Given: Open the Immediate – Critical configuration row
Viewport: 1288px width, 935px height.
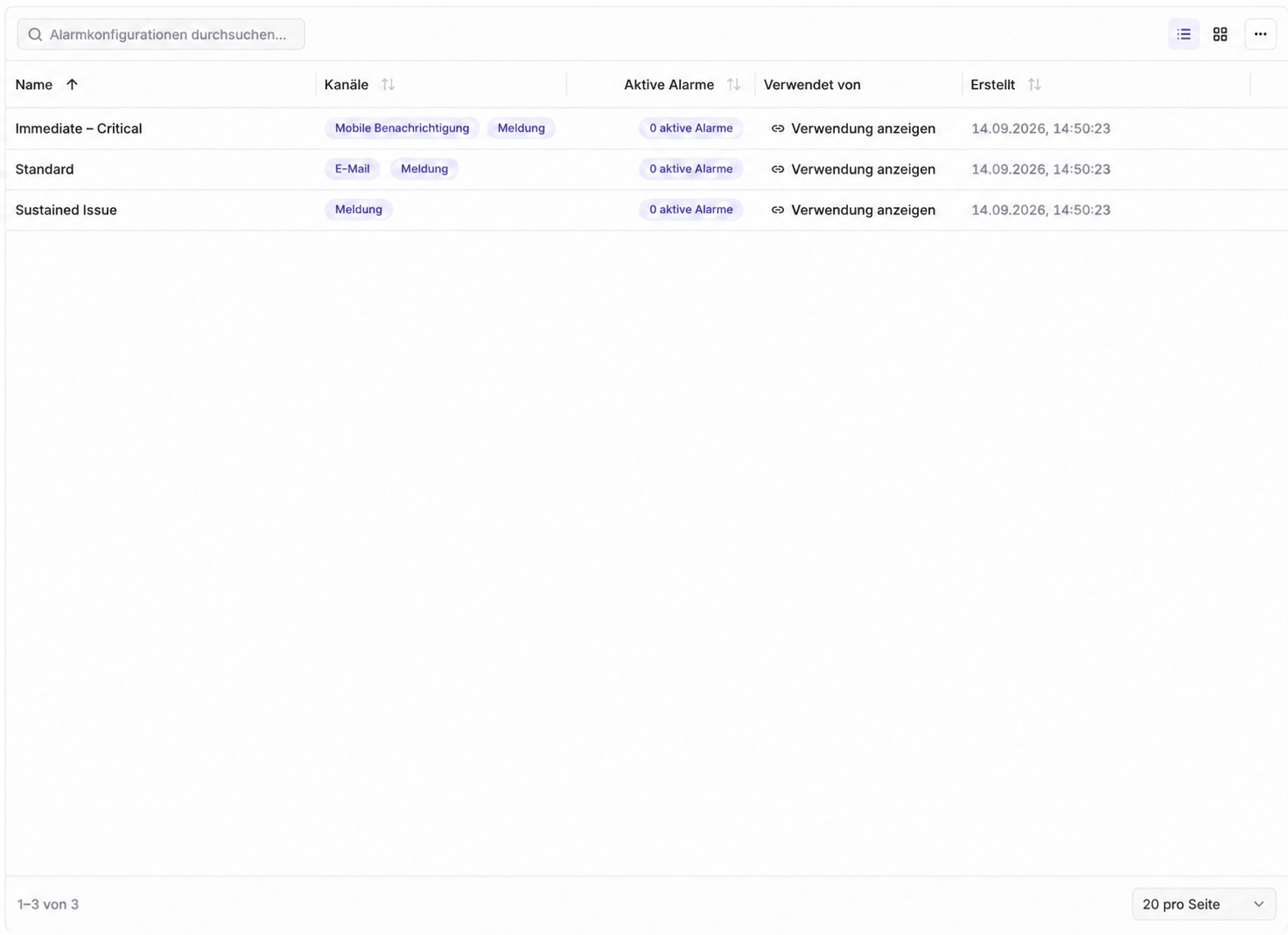Looking at the screenshot, I should click(646, 129).
